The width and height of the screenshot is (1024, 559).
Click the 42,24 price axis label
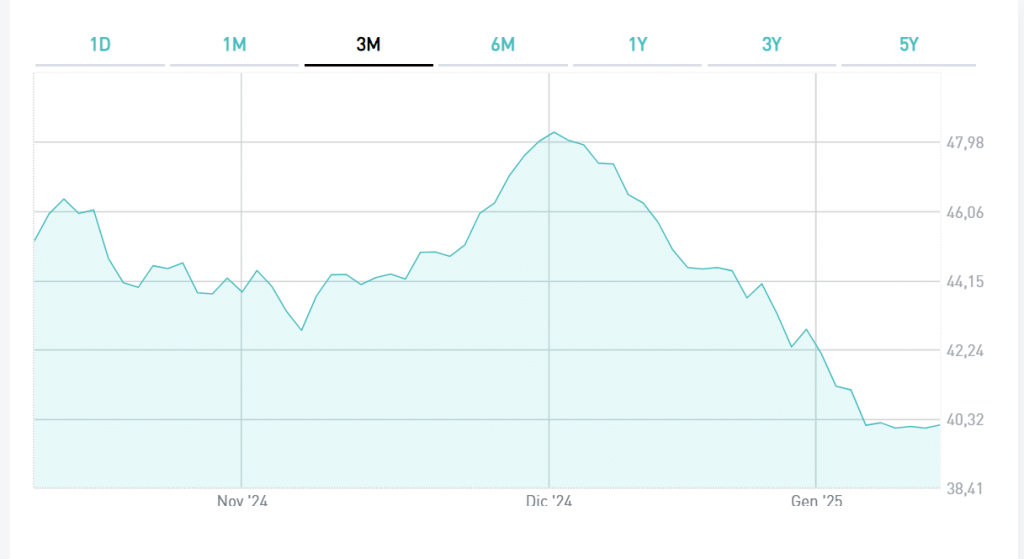pyautogui.click(x=965, y=350)
